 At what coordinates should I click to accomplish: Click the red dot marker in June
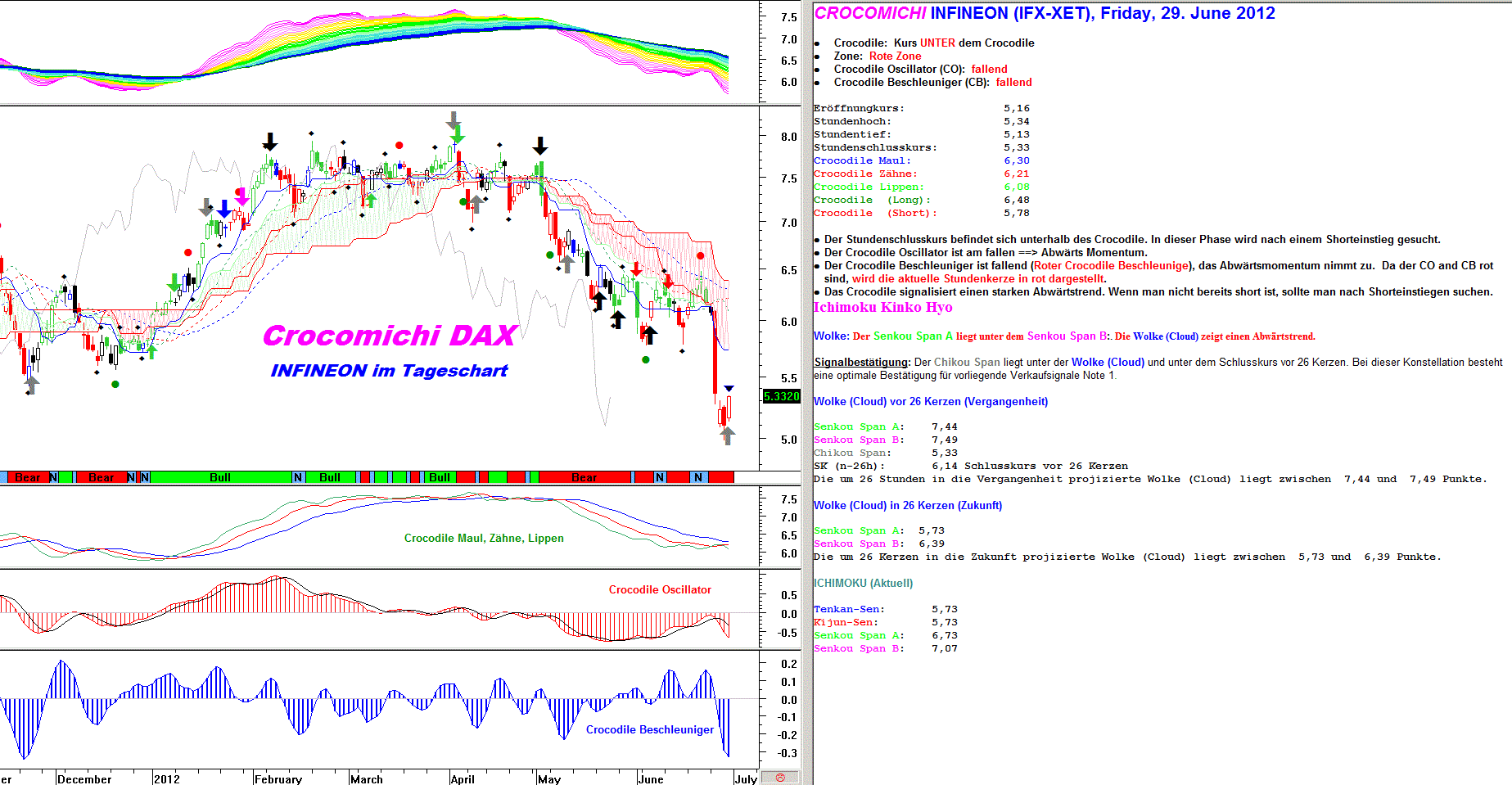tap(700, 256)
